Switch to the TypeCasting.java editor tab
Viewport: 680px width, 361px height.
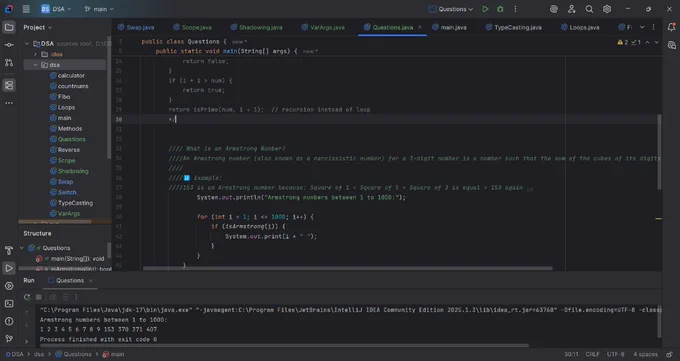[x=513, y=27]
